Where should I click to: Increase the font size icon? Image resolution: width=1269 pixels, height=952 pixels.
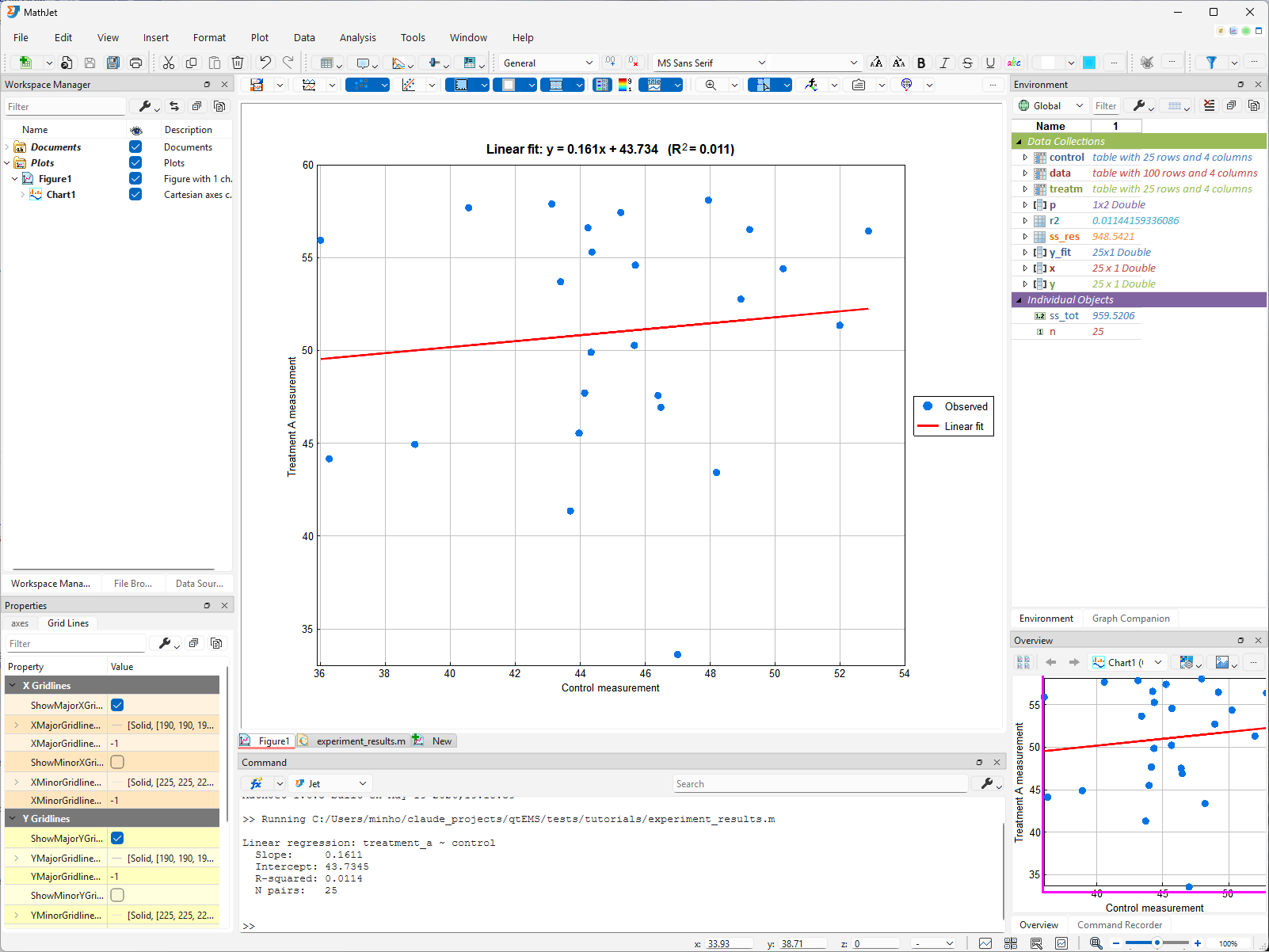coord(876,63)
